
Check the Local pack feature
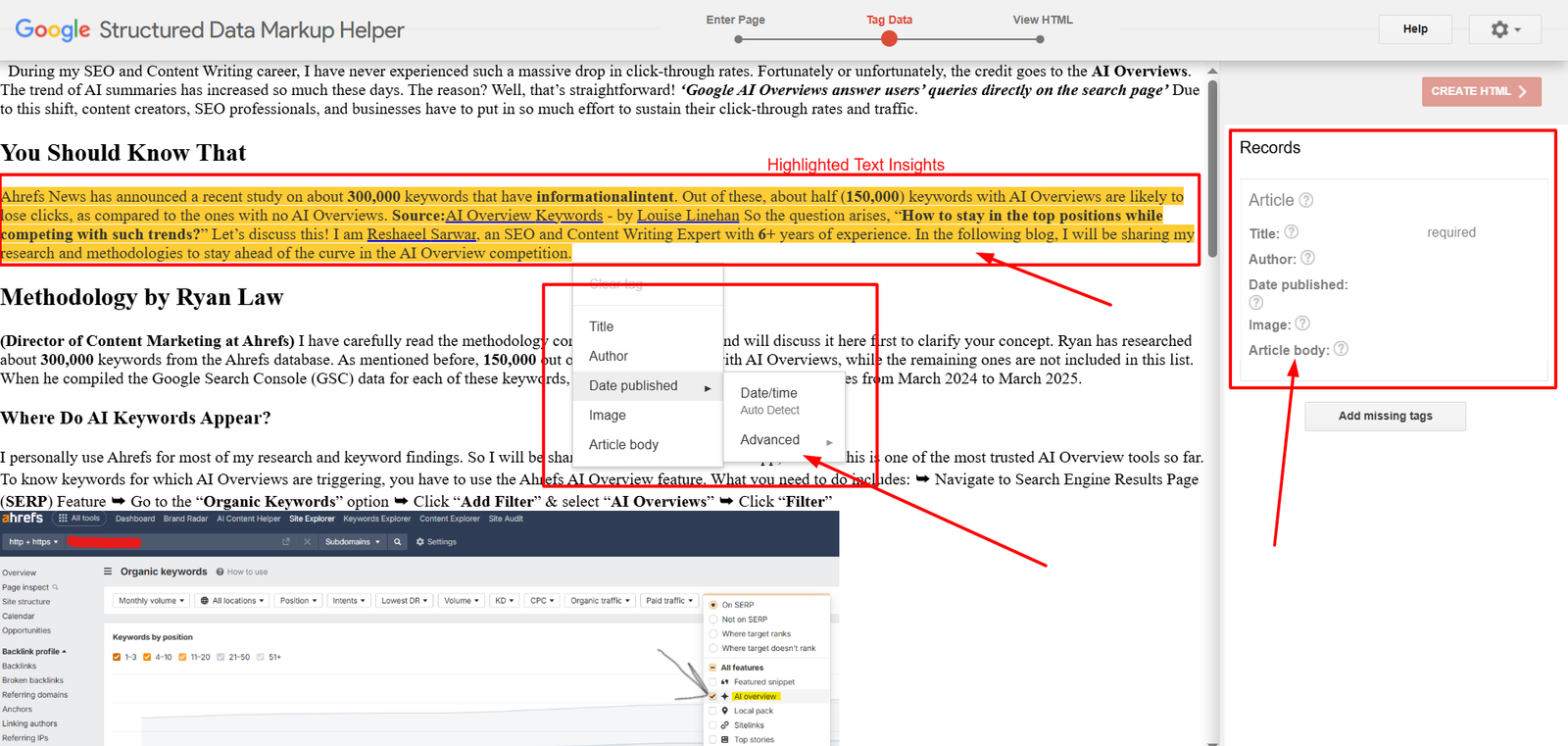coord(713,711)
